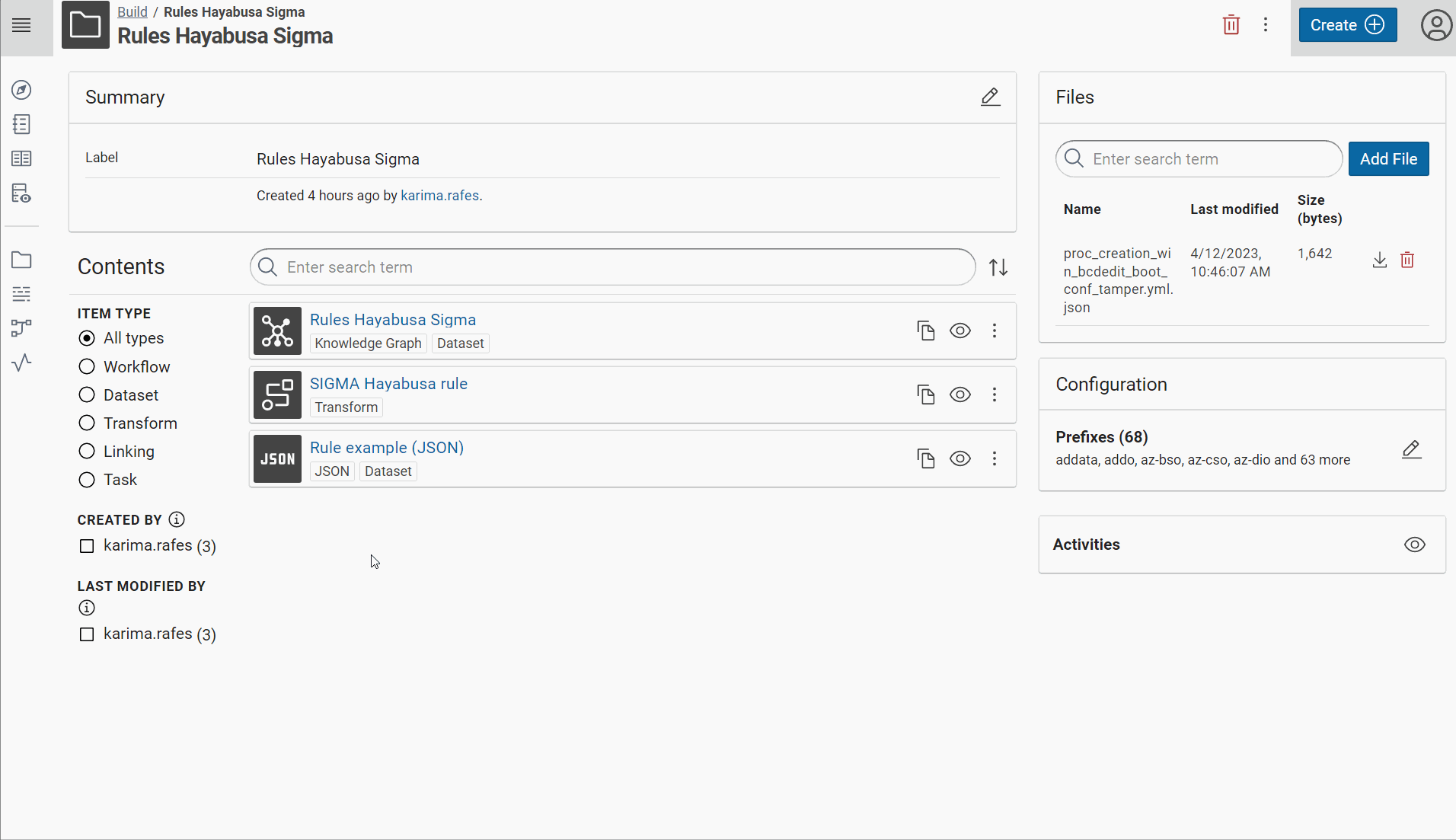The width and height of the screenshot is (1456, 840).
Task: Check karima.rafes under Last Modified By
Action: pyautogui.click(x=87, y=634)
